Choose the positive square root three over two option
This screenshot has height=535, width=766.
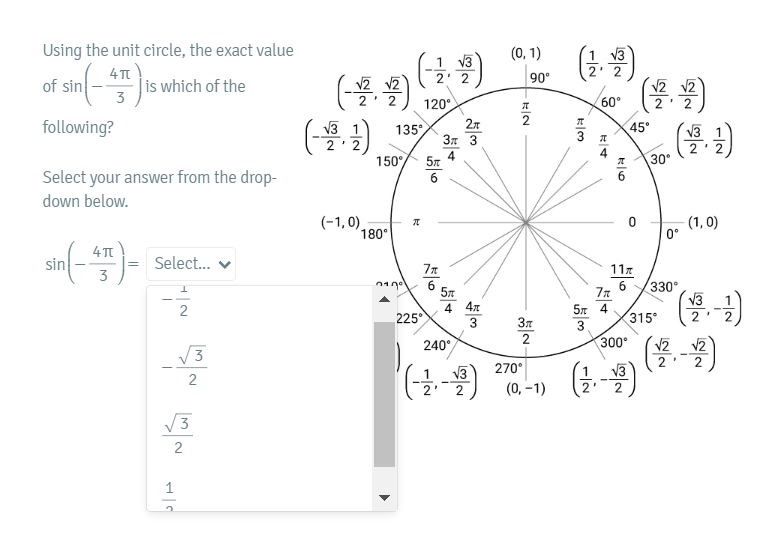pos(177,434)
